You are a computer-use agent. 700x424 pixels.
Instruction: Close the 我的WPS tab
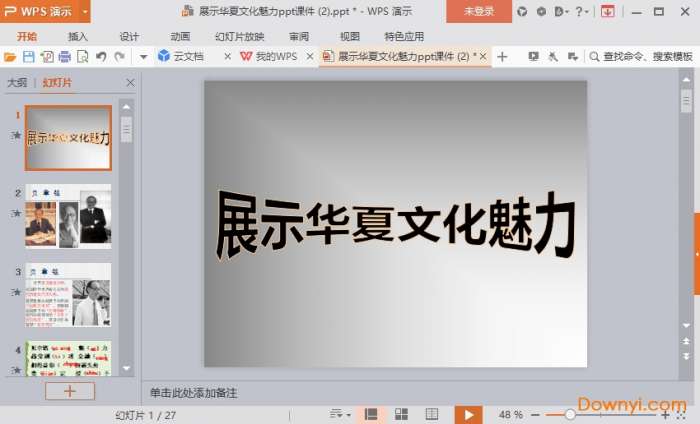tap(310, 57)
